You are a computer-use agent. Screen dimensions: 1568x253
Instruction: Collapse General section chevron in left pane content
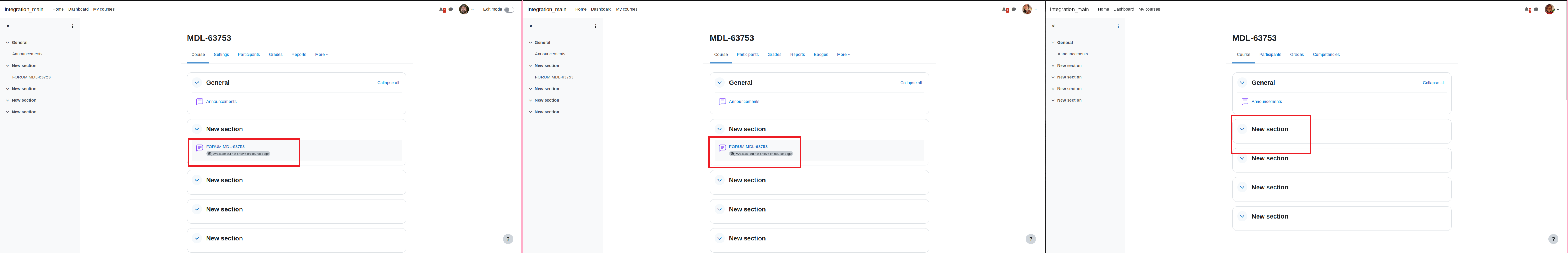click(197, 83)
